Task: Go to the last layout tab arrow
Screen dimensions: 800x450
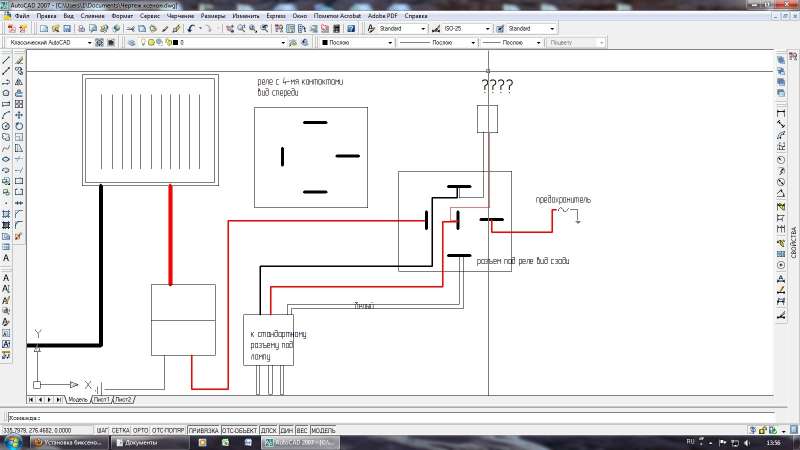Action: click(59, 399)
